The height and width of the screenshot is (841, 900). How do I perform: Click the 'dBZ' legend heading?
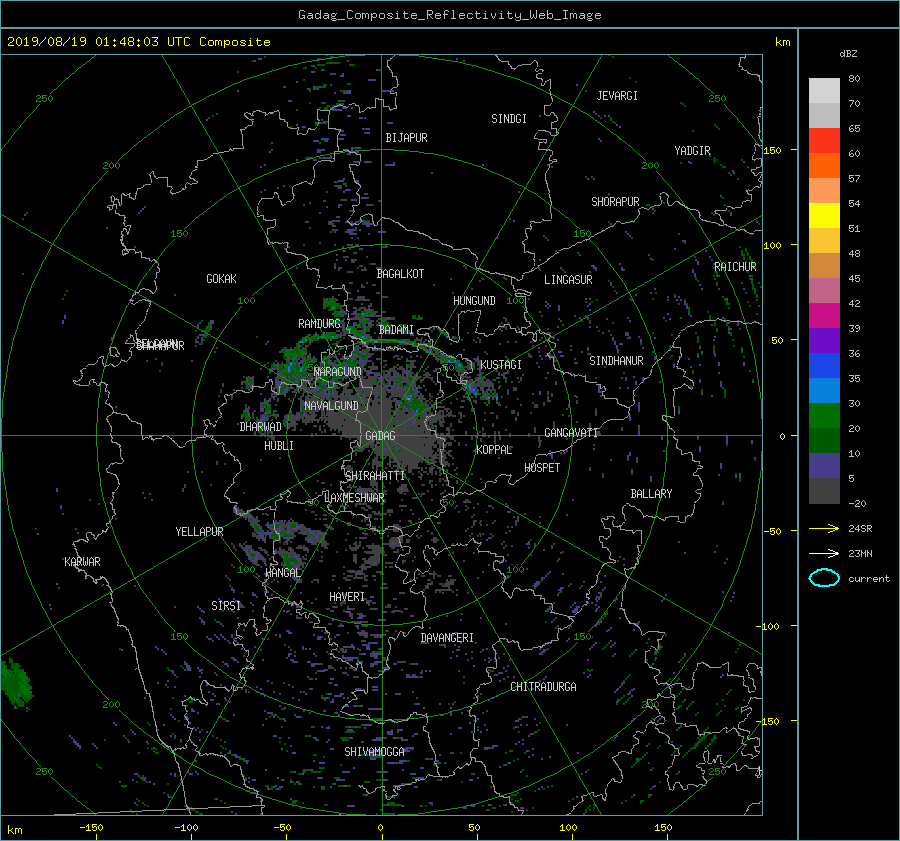pyautogui.click(x=848, y=53)
